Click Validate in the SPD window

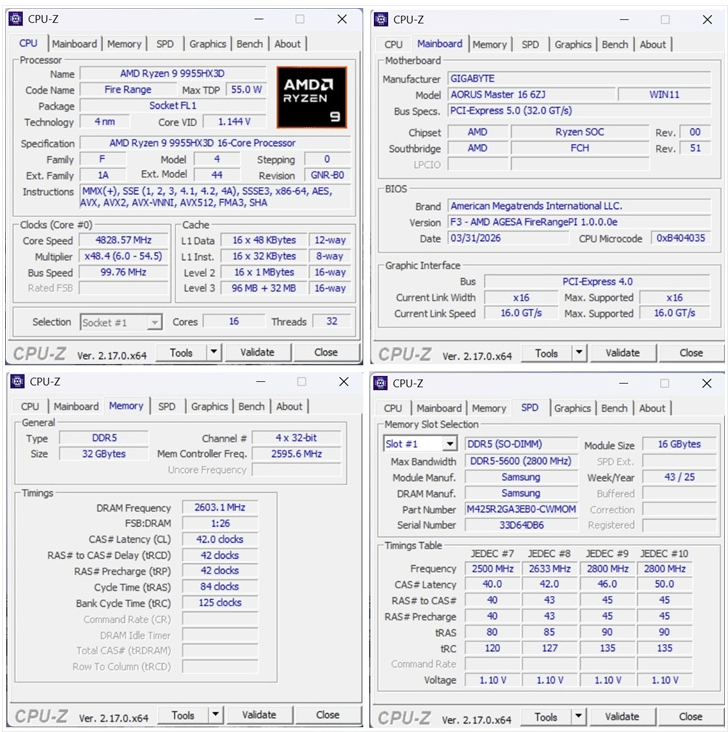(x=622, y=717)
